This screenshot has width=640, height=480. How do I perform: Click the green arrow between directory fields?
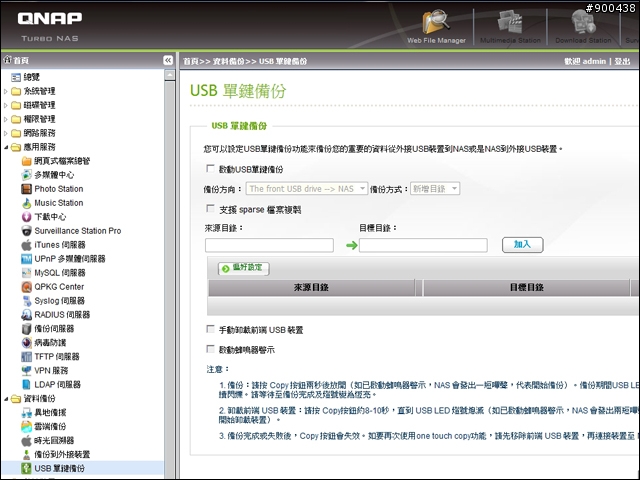click(x=351, y=245)
